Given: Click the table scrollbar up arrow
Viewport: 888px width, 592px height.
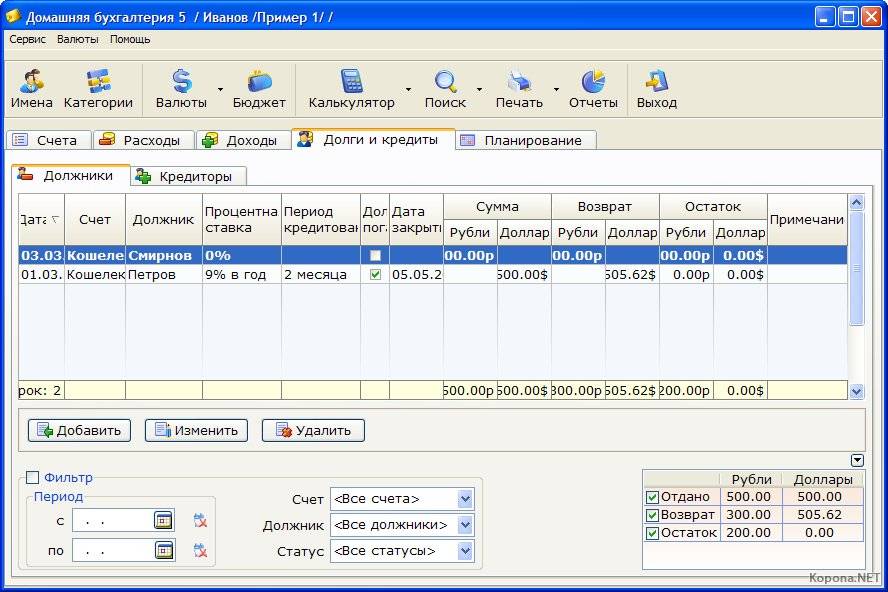Looking at the screenshot, I should (x=856, y=202).
